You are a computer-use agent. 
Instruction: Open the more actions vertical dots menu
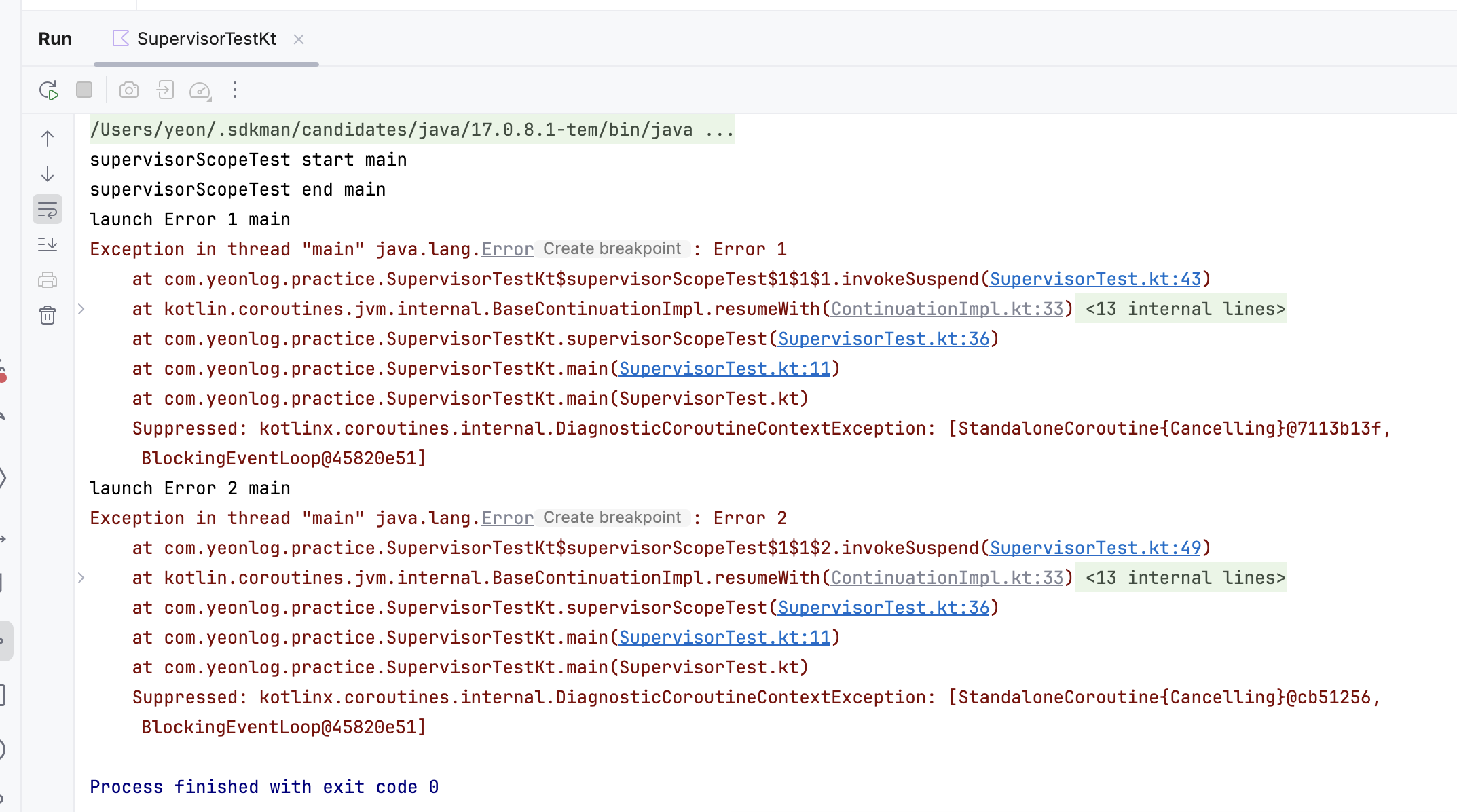pos(235,90)
